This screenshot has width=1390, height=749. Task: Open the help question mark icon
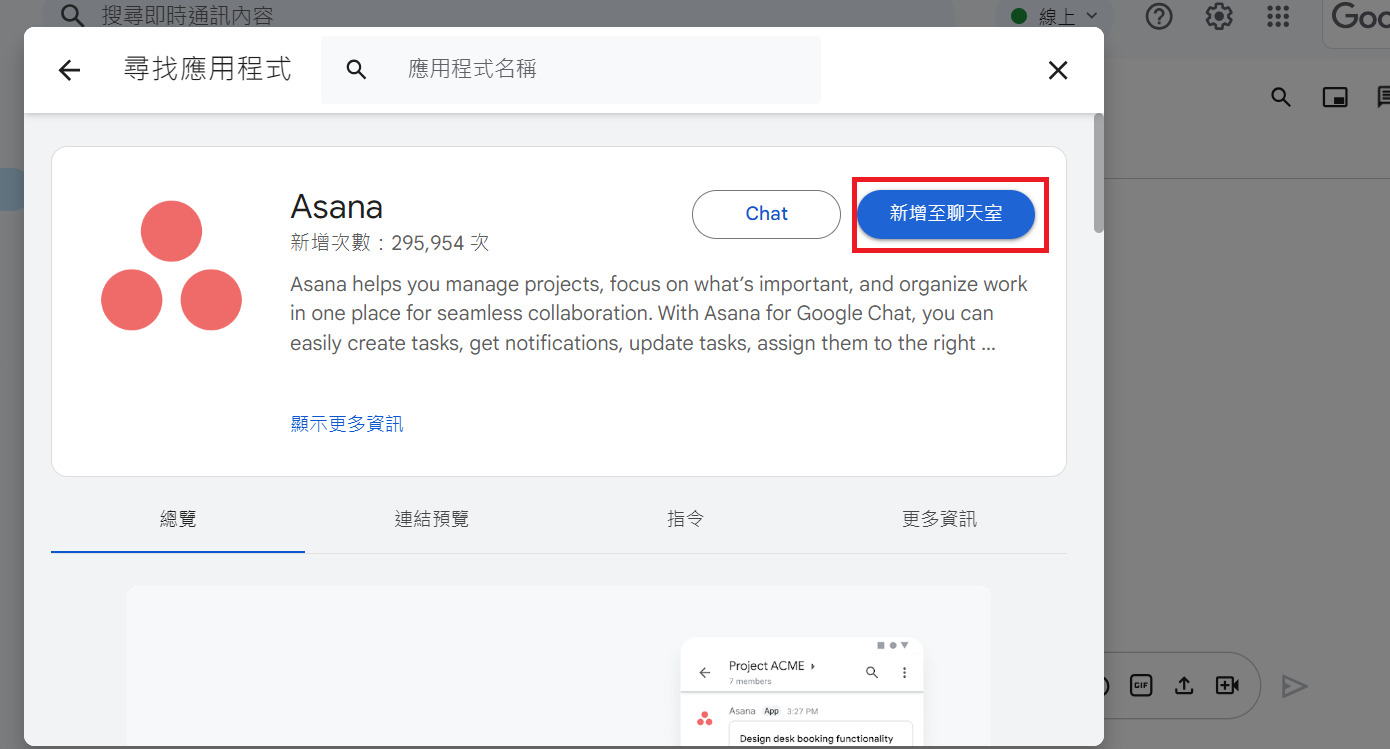pos(1158,16)
